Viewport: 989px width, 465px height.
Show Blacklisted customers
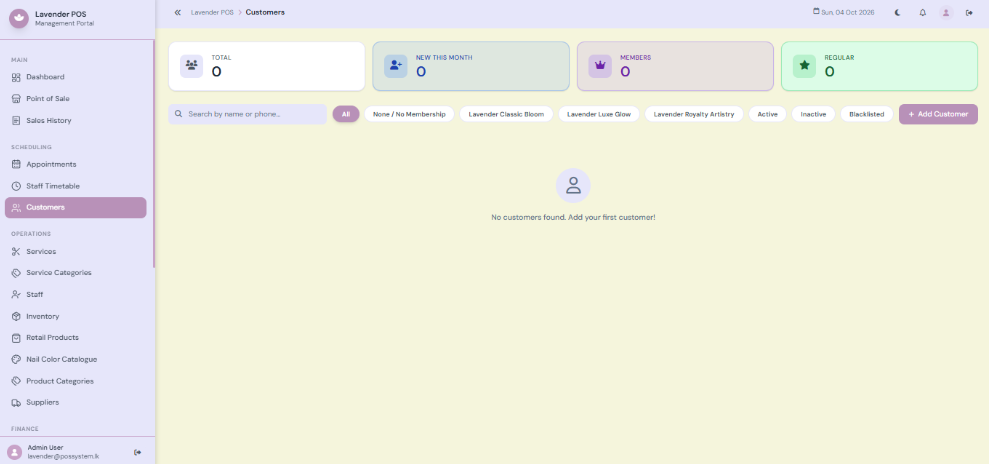coord(867,114)
